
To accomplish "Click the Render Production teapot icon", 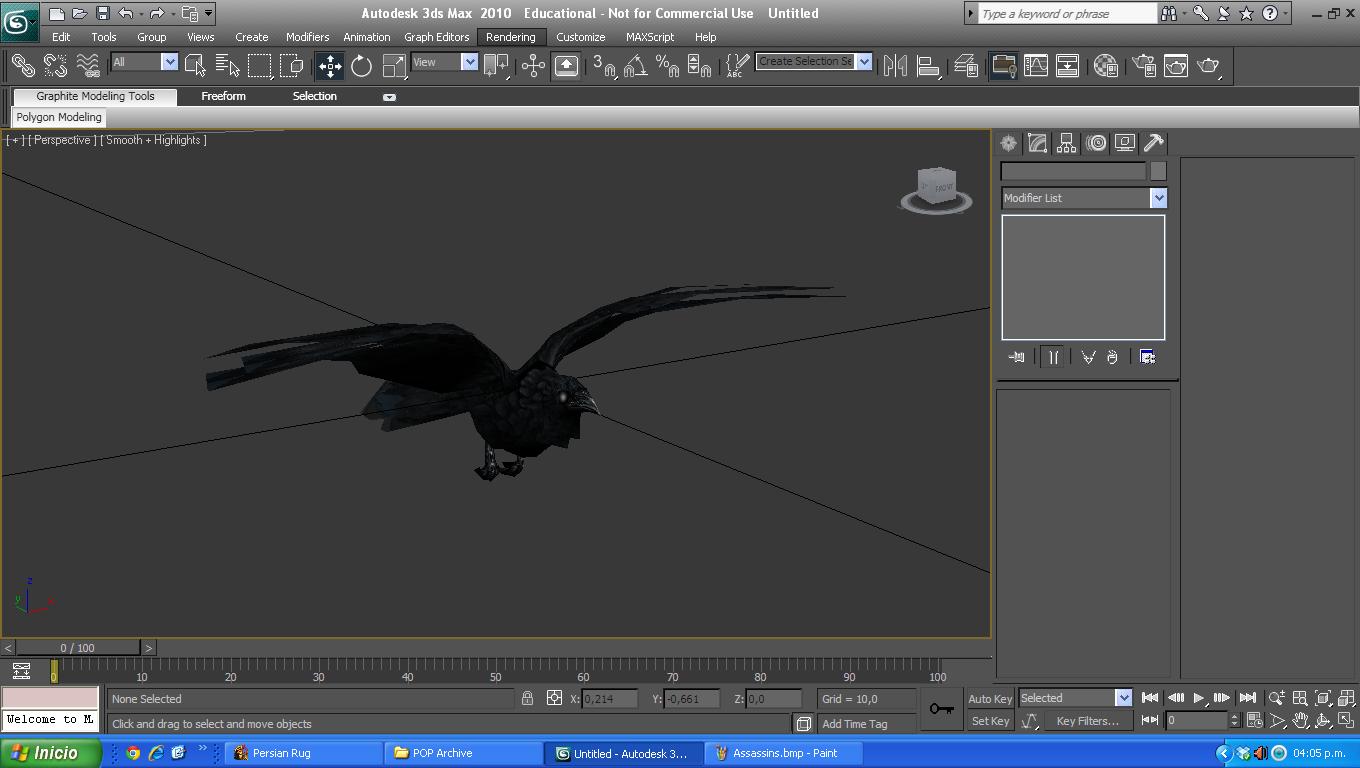I will [x=1209, y=66].
